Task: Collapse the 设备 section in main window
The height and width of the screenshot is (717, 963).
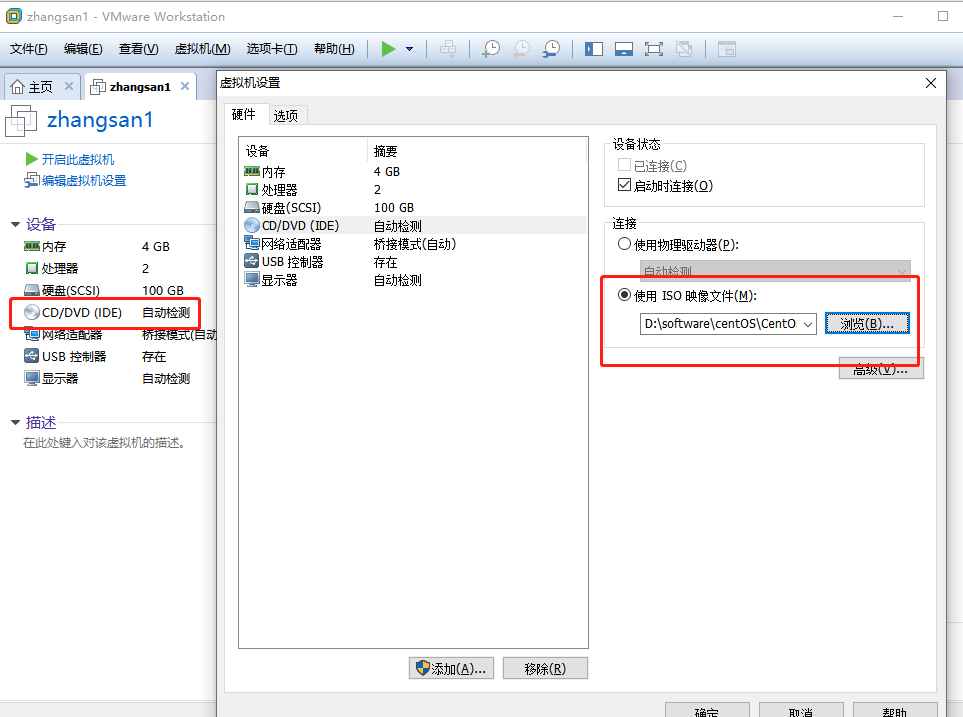Action: (16, 224)
